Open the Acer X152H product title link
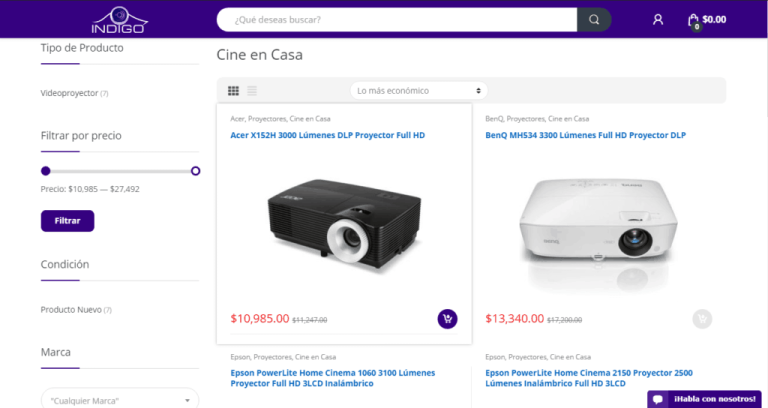The height and width of the screenshot is (408, 768). coord(327,135)
